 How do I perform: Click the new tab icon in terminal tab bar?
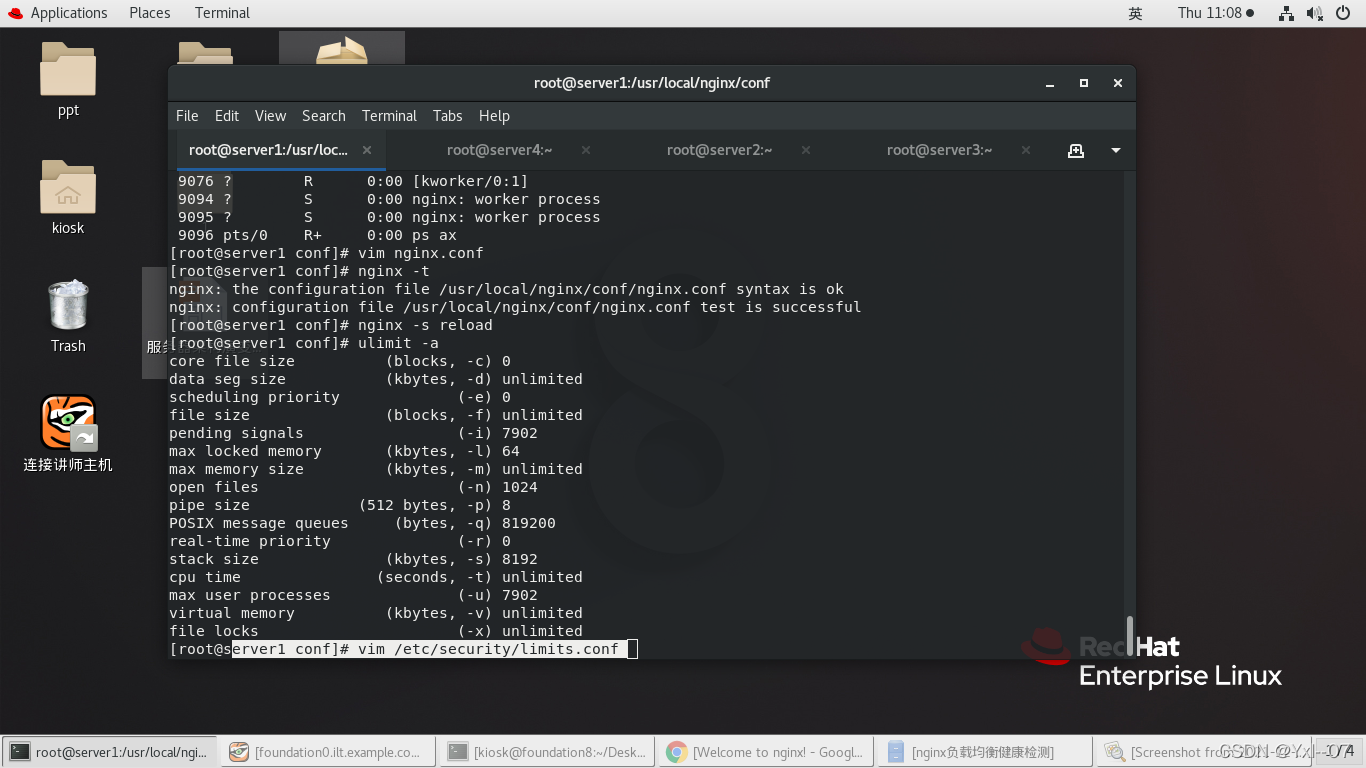click(x=1076, y=150)
